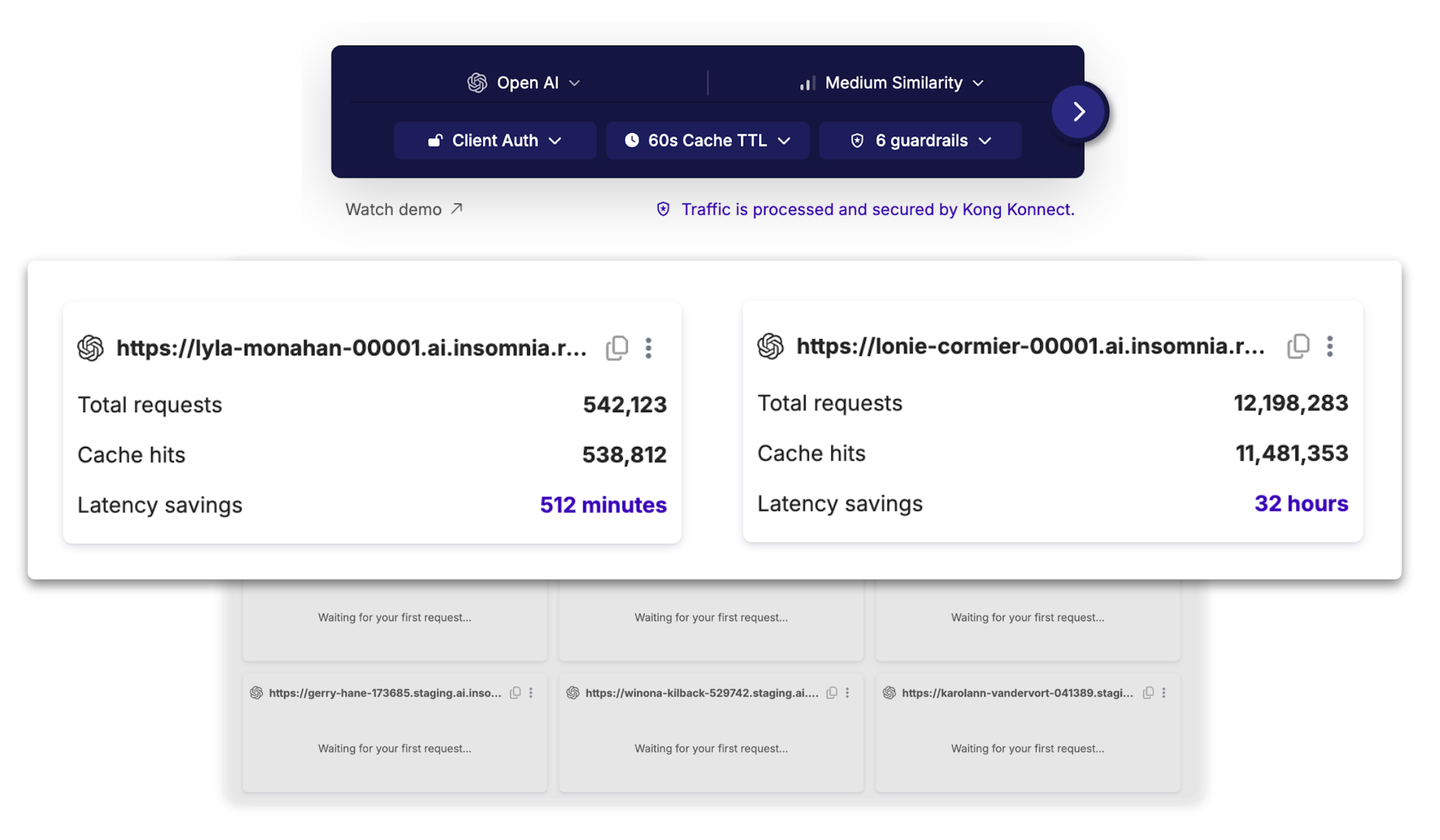1440x840 pixels.
Task: Open more options for lyla-monahan endpoint
Action: point(648,348)
